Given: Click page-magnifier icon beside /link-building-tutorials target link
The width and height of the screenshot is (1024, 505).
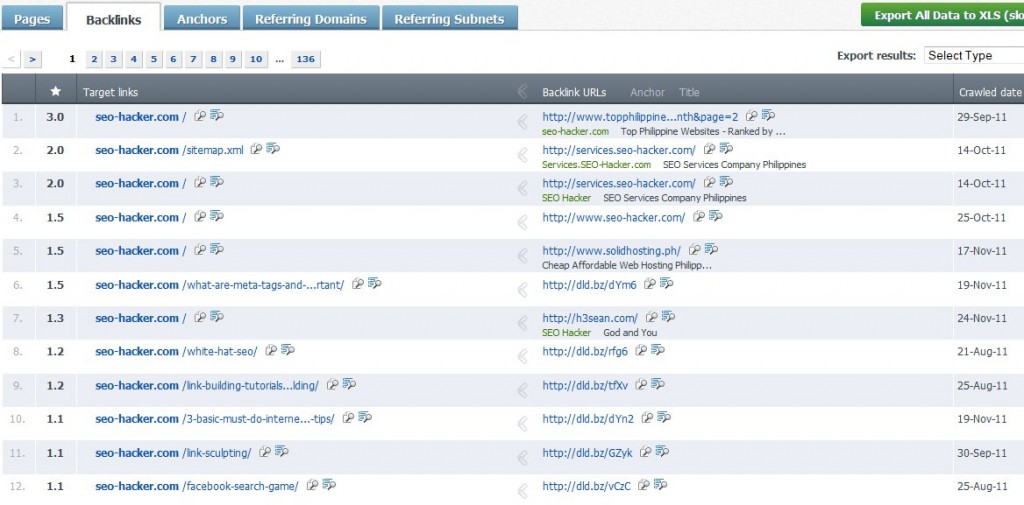Looking at the screenshot, I should [x=332, y=384].
